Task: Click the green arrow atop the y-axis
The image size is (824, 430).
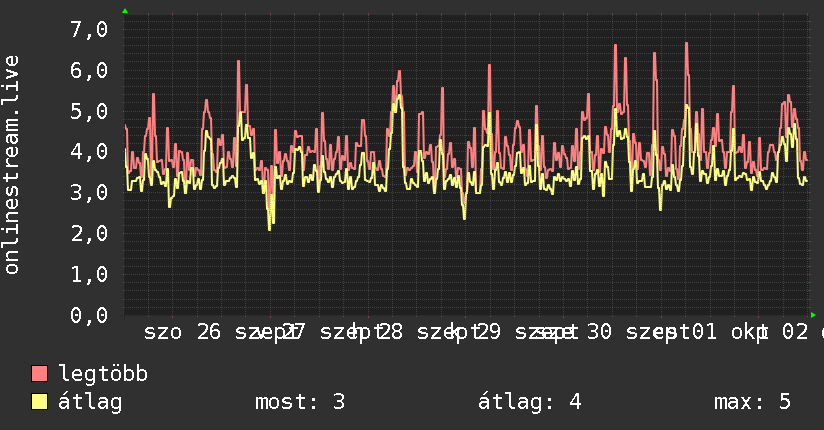Action: 125,11
